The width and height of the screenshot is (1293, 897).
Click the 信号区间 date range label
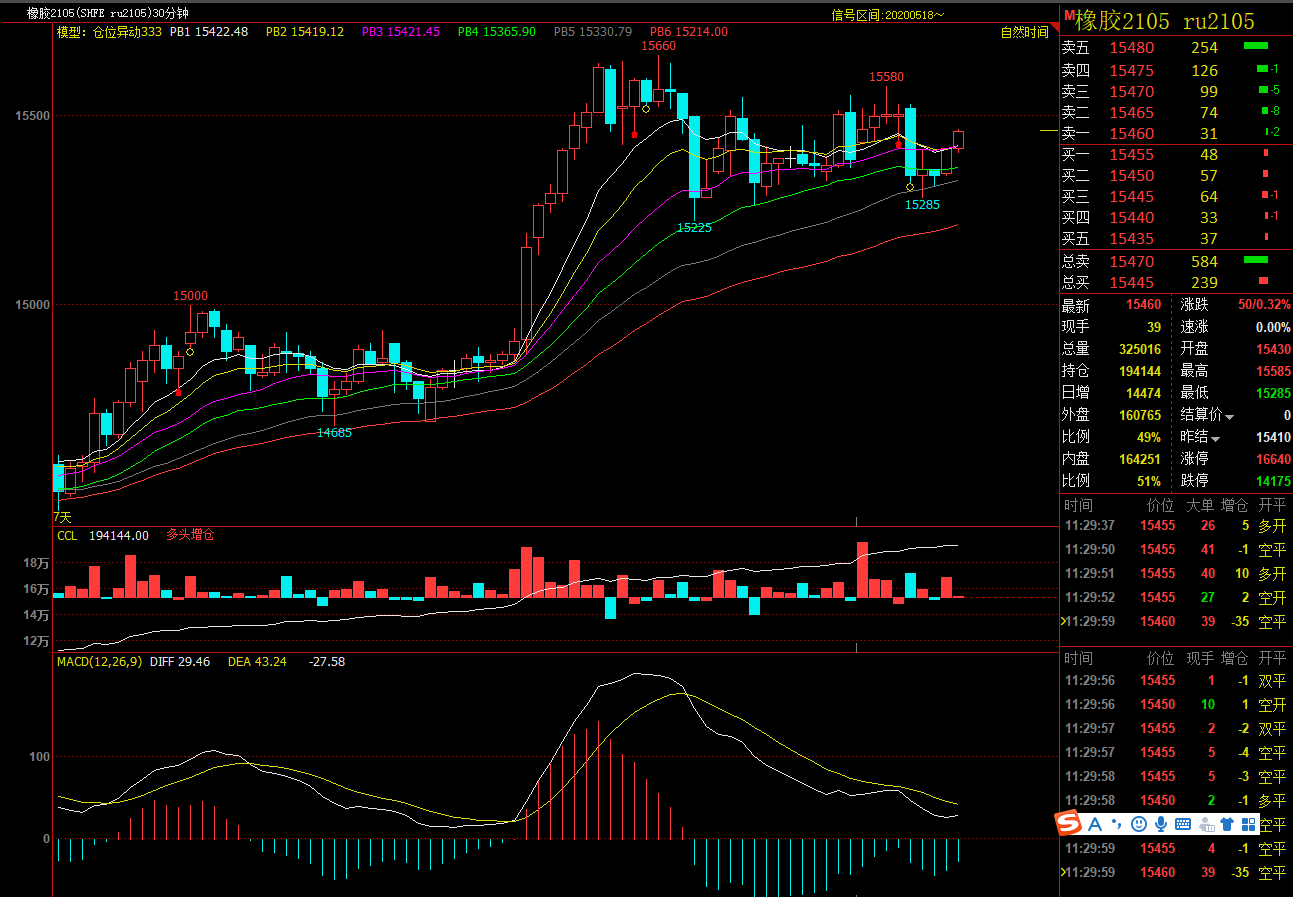[887, 14]
